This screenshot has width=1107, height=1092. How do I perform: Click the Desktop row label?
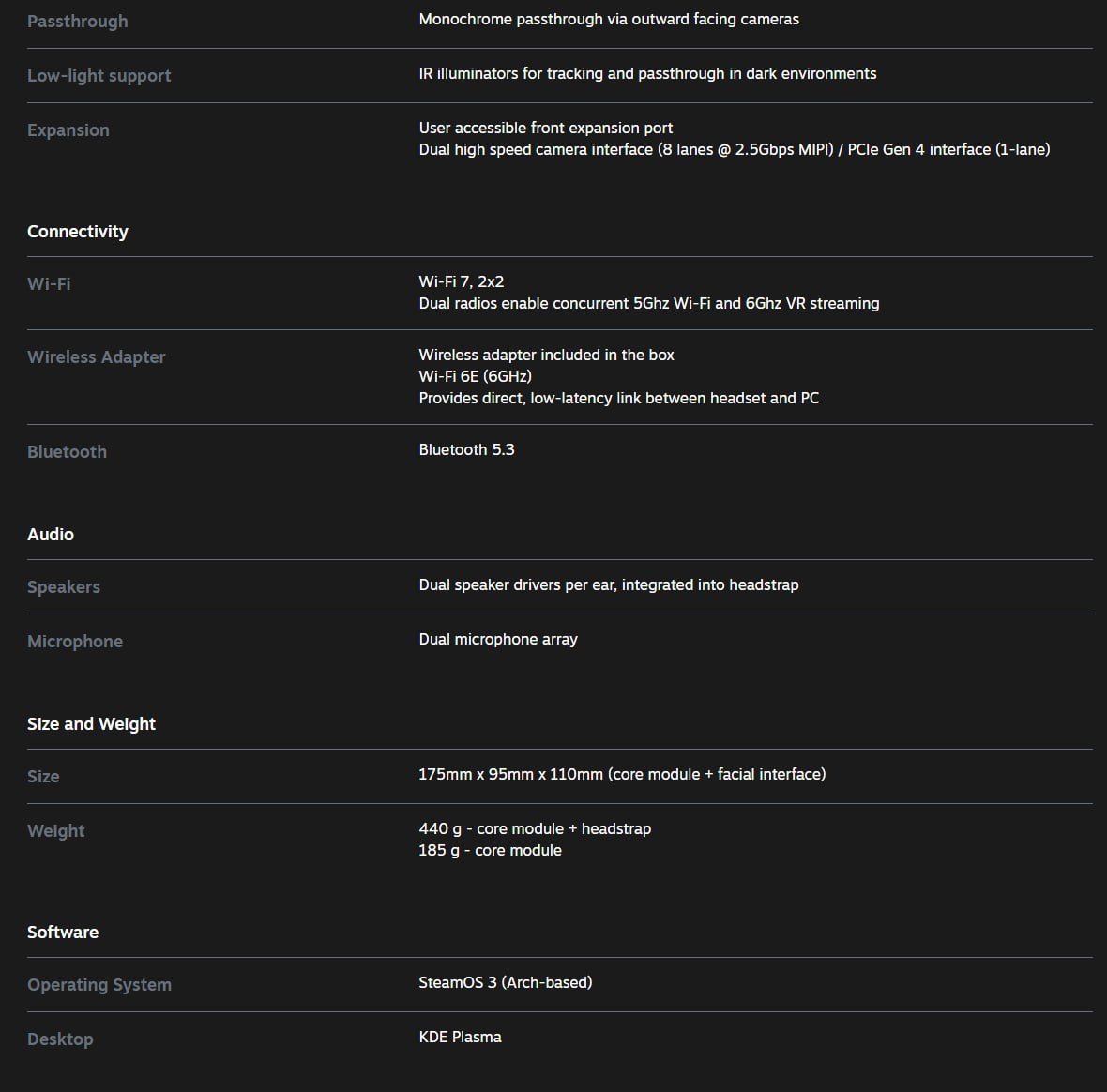coord(60,1039)
